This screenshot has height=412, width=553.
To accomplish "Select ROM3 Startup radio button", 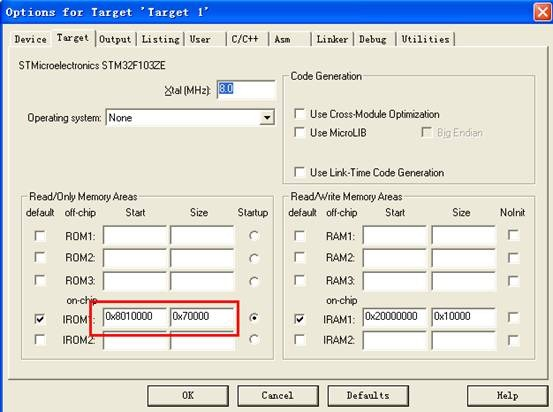I will point(254,281).
